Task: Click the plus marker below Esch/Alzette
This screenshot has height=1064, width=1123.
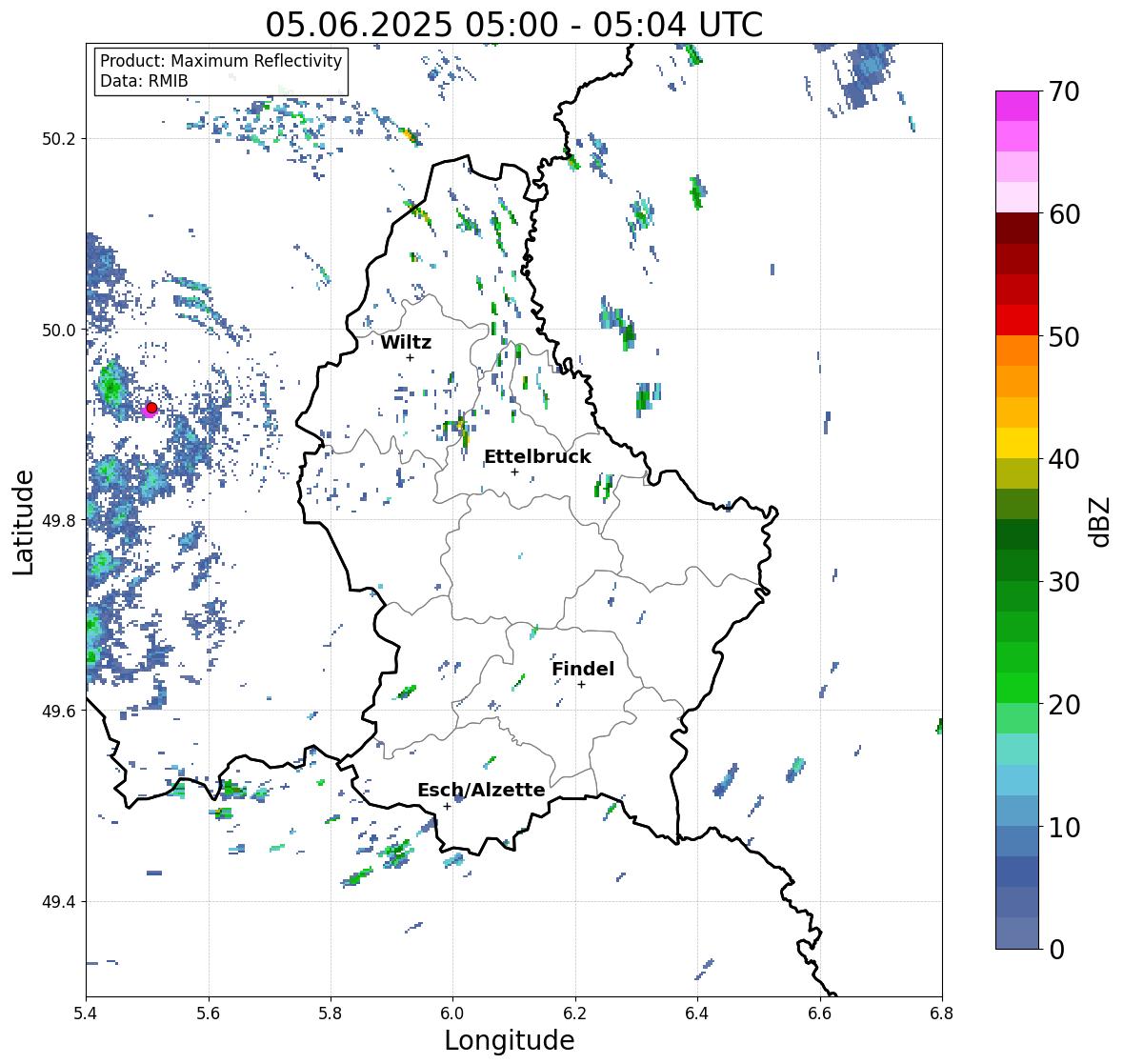Action: (447, 806)
